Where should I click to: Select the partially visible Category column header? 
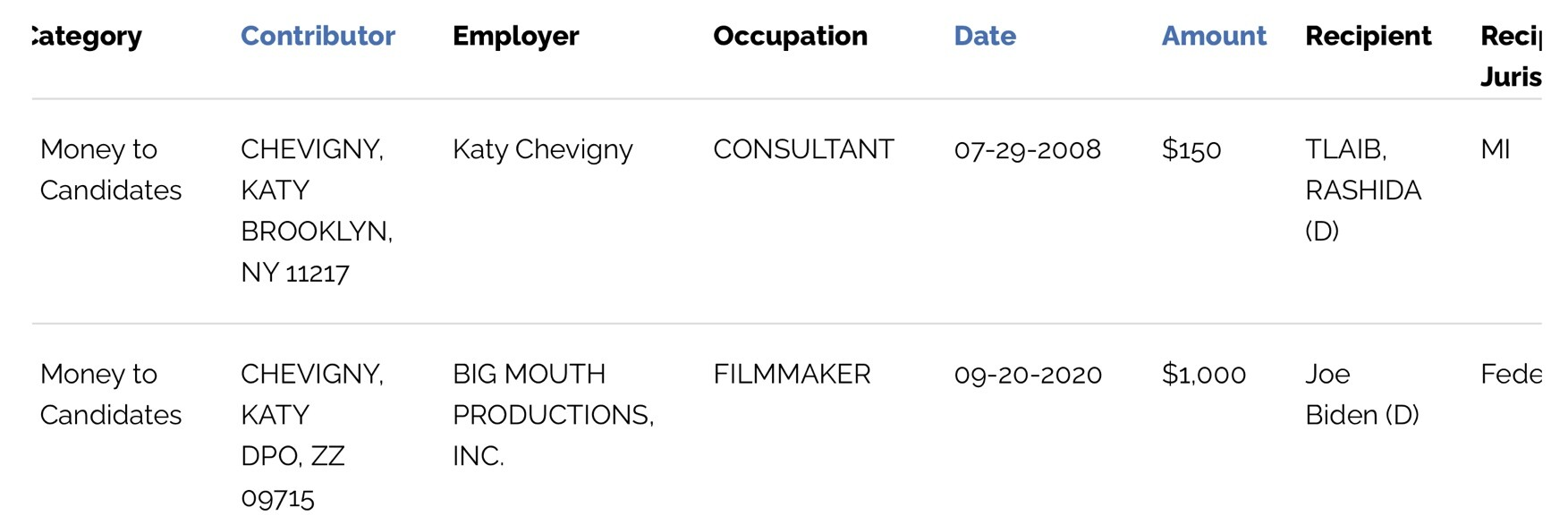(87, 36)
